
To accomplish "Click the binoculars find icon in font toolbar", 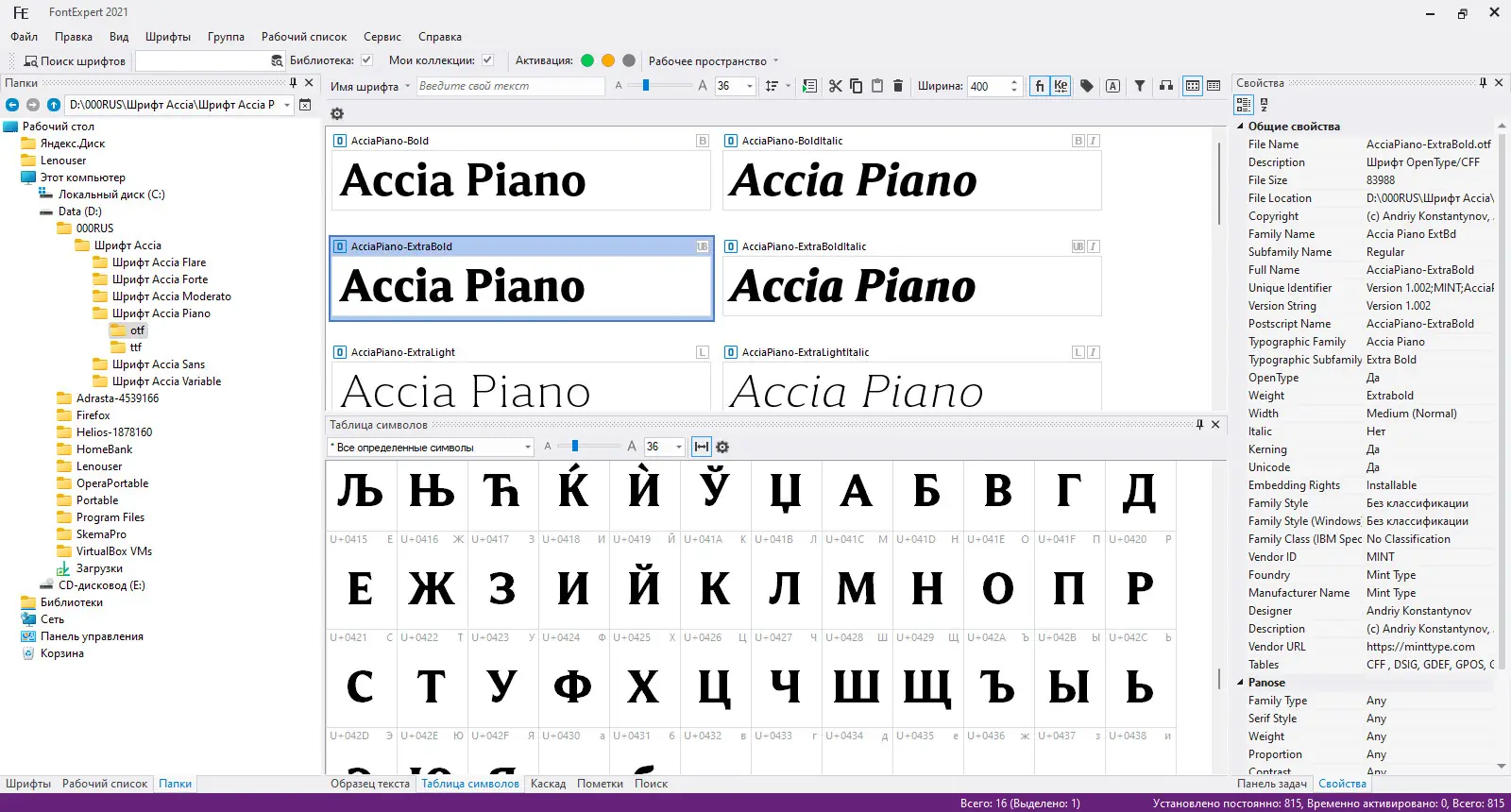I will click(1166, 86).
